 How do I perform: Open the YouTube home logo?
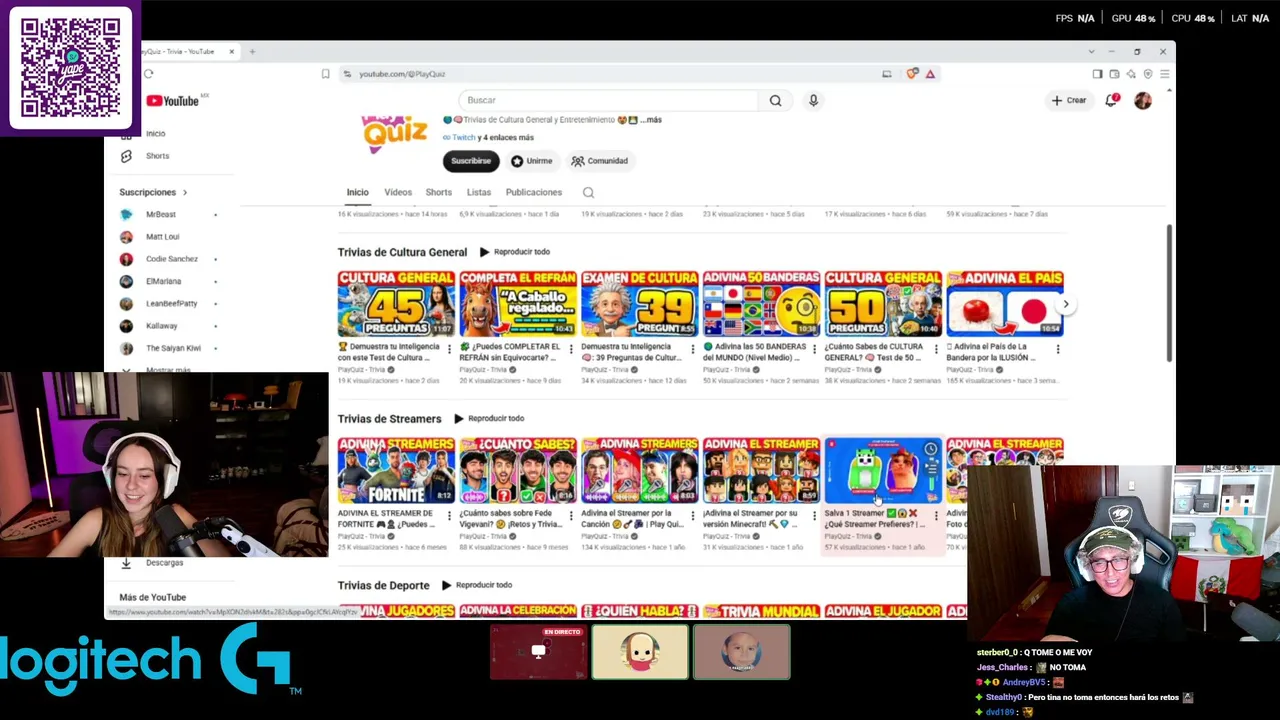click(173, 101)
